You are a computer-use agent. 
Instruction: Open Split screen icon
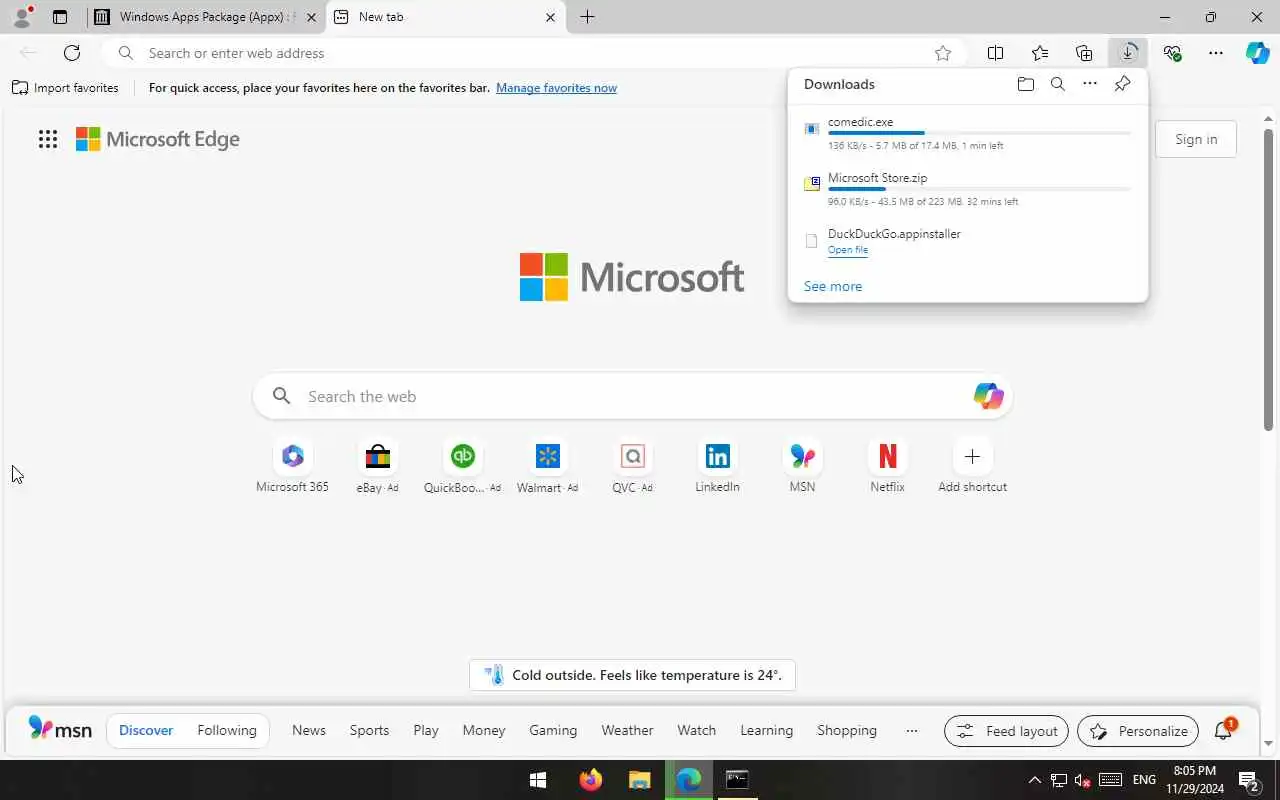pos(995,53)
